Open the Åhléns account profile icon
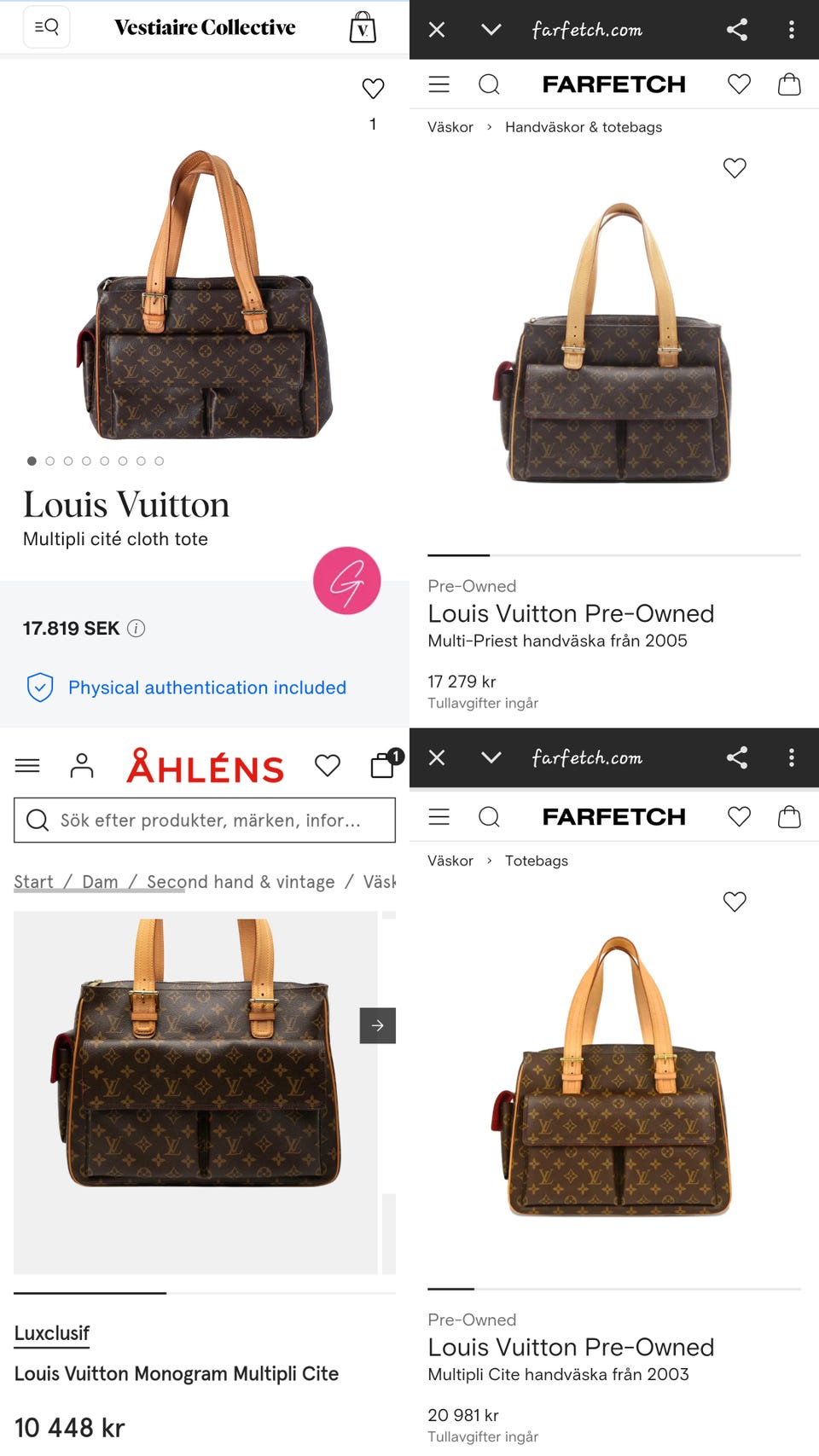The height and width of the screenshot is (1456, 819). point(82,766)
